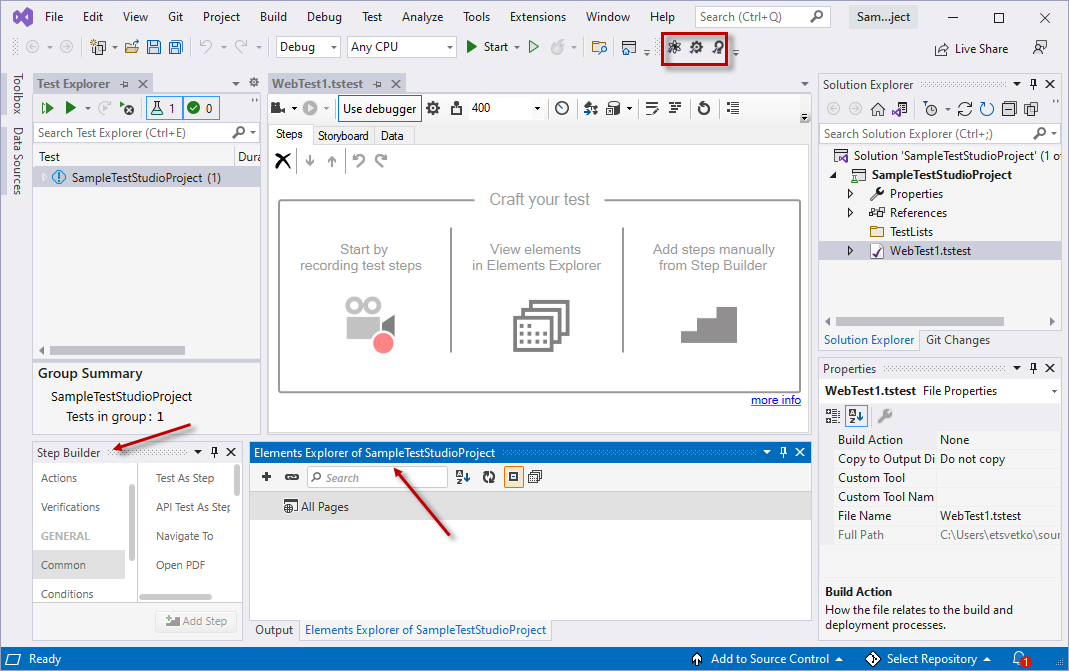The width and height of the screenshot is (1069, 671).
Task: Toggle auto-hide pin on Solution Explorer
Action: [x=1034, y=84]
